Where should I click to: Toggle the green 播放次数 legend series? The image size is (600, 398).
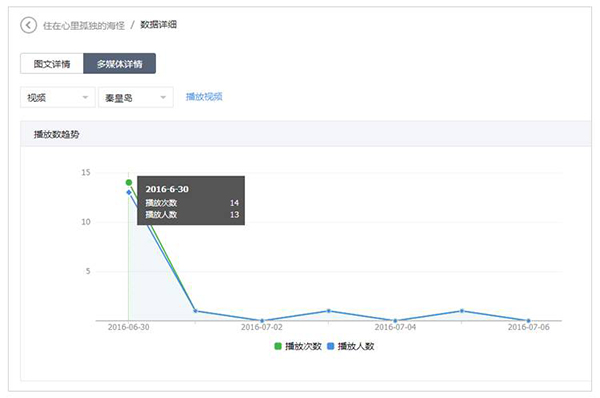(x=298, y=346)
